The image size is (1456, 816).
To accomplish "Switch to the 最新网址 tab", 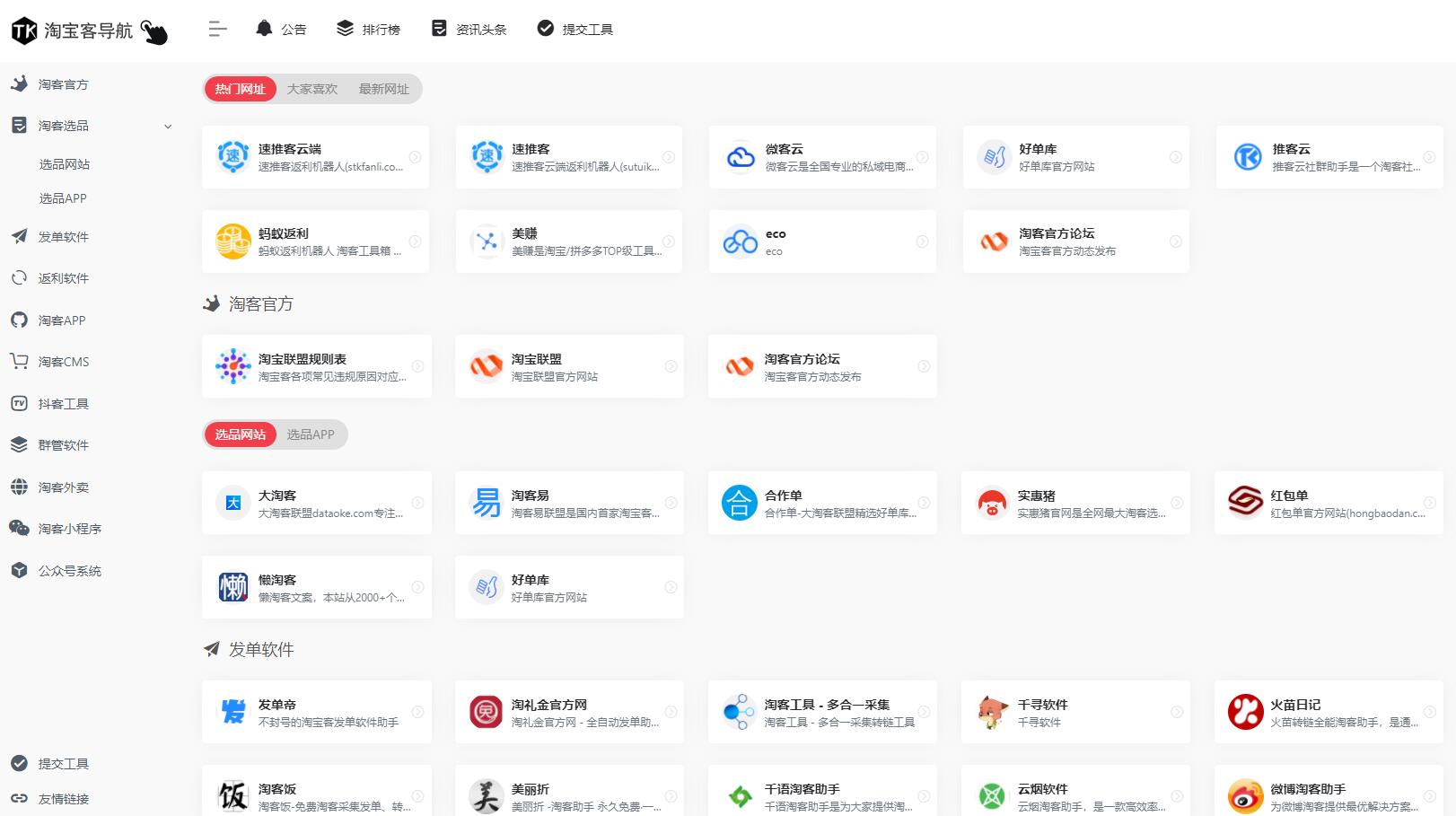I will [x=383, y=89].
